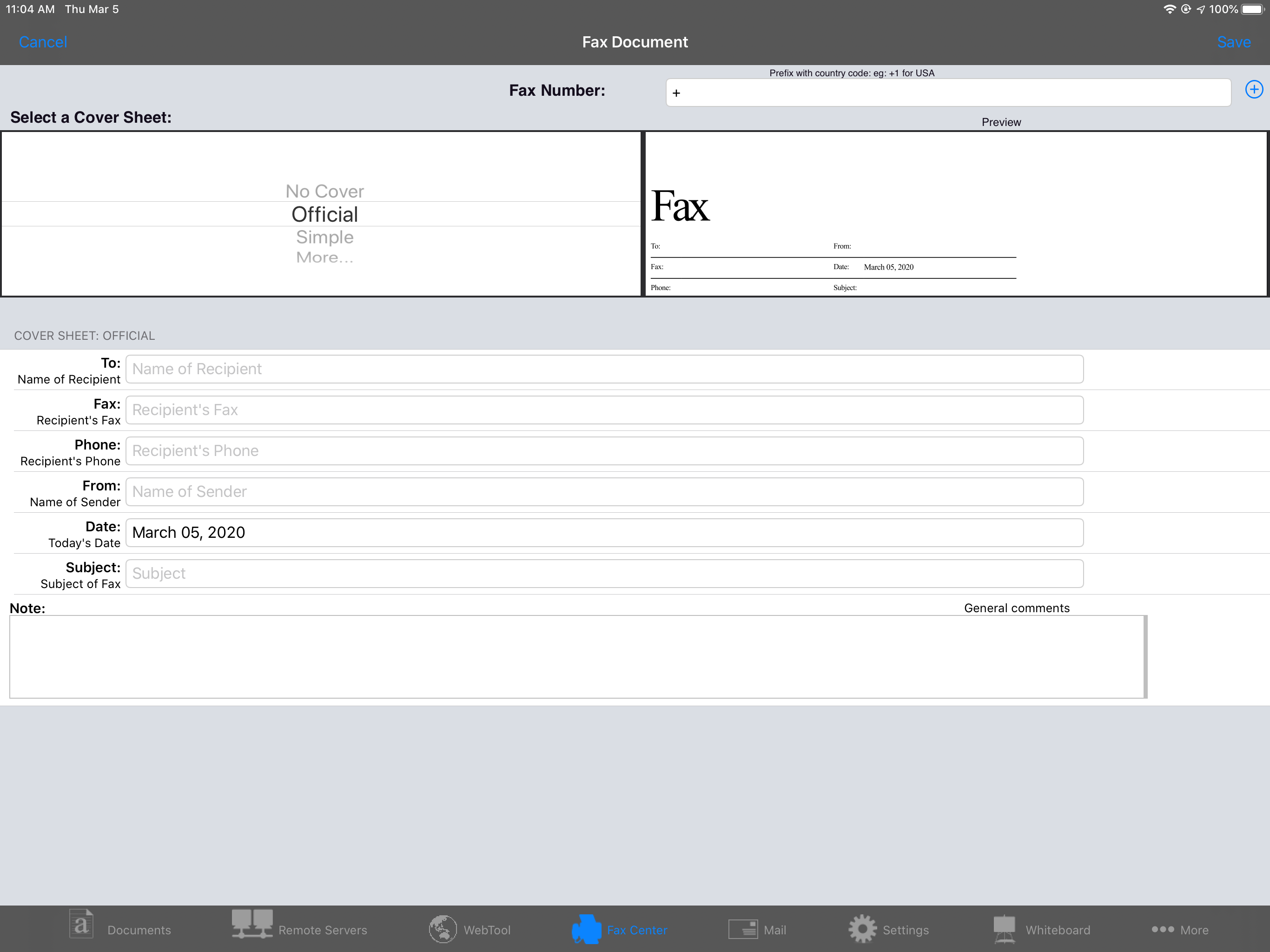Click the Date field showing March 05, 2020
This screenshot has width=1270, height=952.
(604, 533)
